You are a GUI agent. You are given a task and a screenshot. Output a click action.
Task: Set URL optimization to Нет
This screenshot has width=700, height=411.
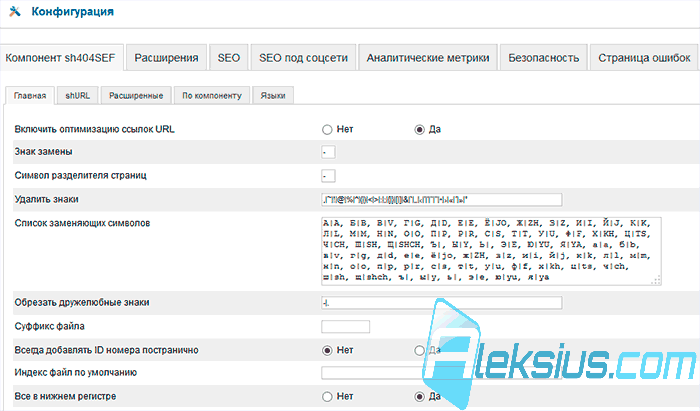pos(327,129)
